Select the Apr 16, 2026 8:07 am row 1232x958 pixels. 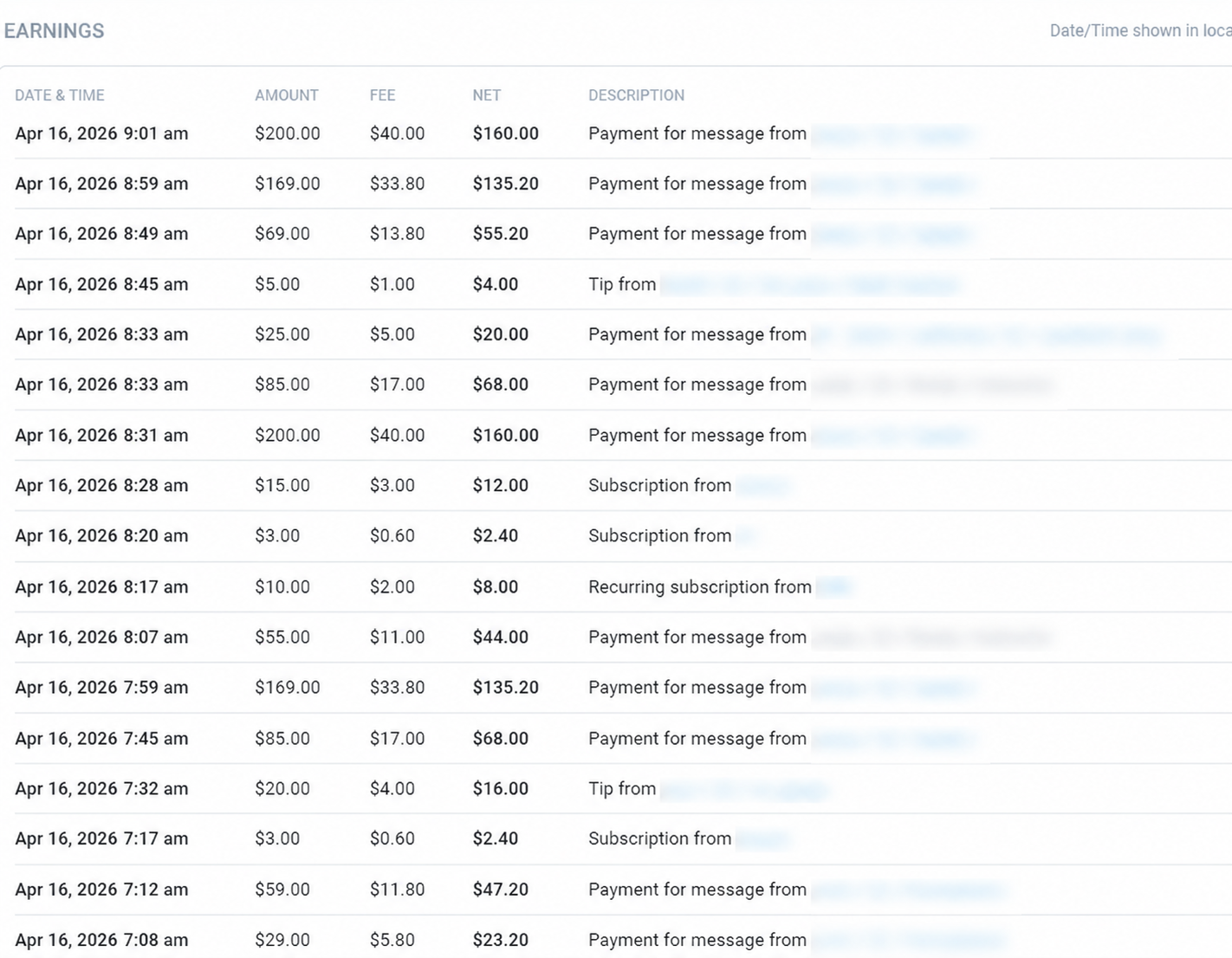[623, 638]
